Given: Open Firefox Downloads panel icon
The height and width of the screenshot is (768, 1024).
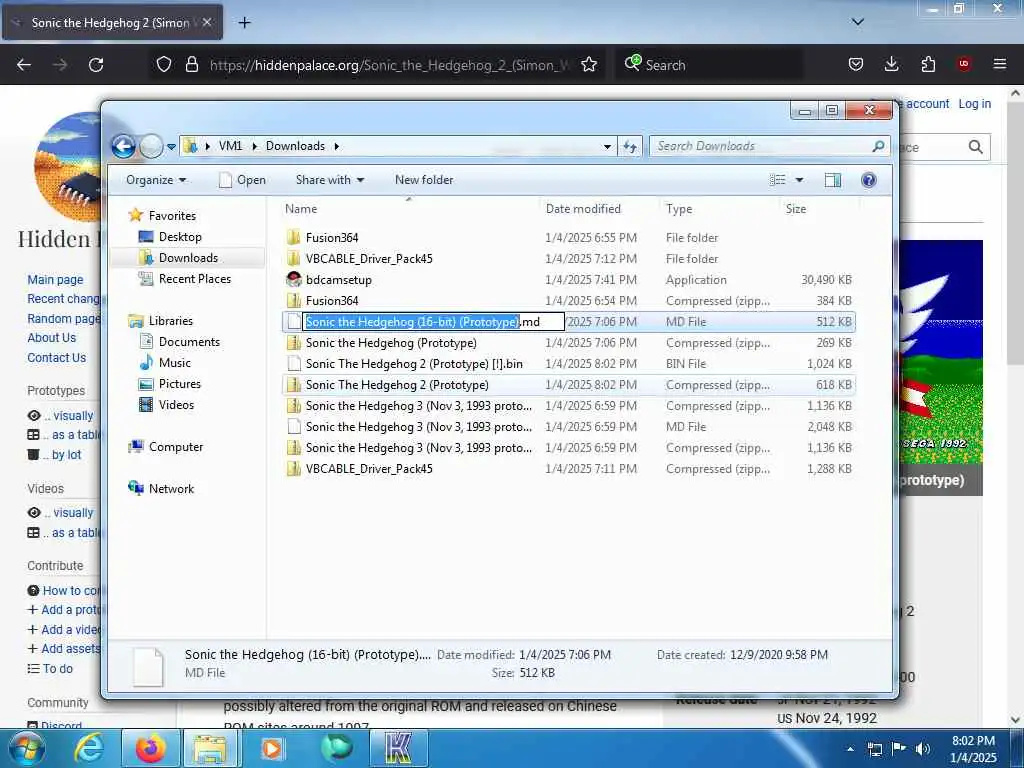Looking at the screenshot, I should pos(891,64).
